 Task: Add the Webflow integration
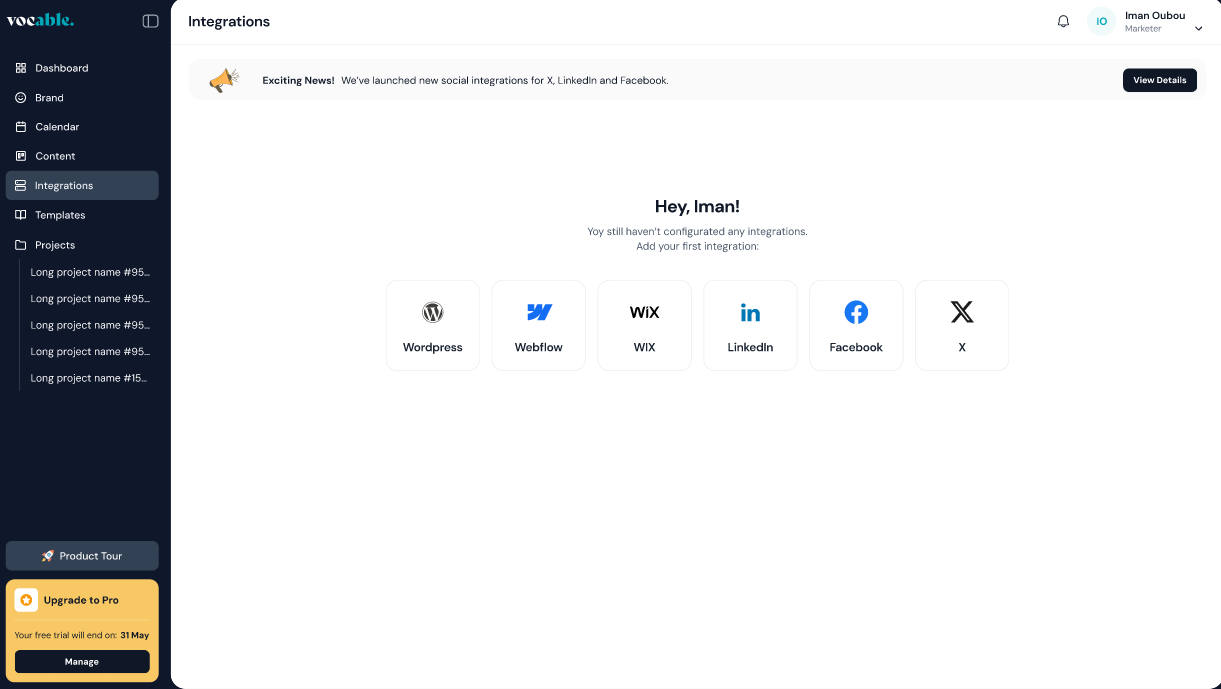point(538,325)
